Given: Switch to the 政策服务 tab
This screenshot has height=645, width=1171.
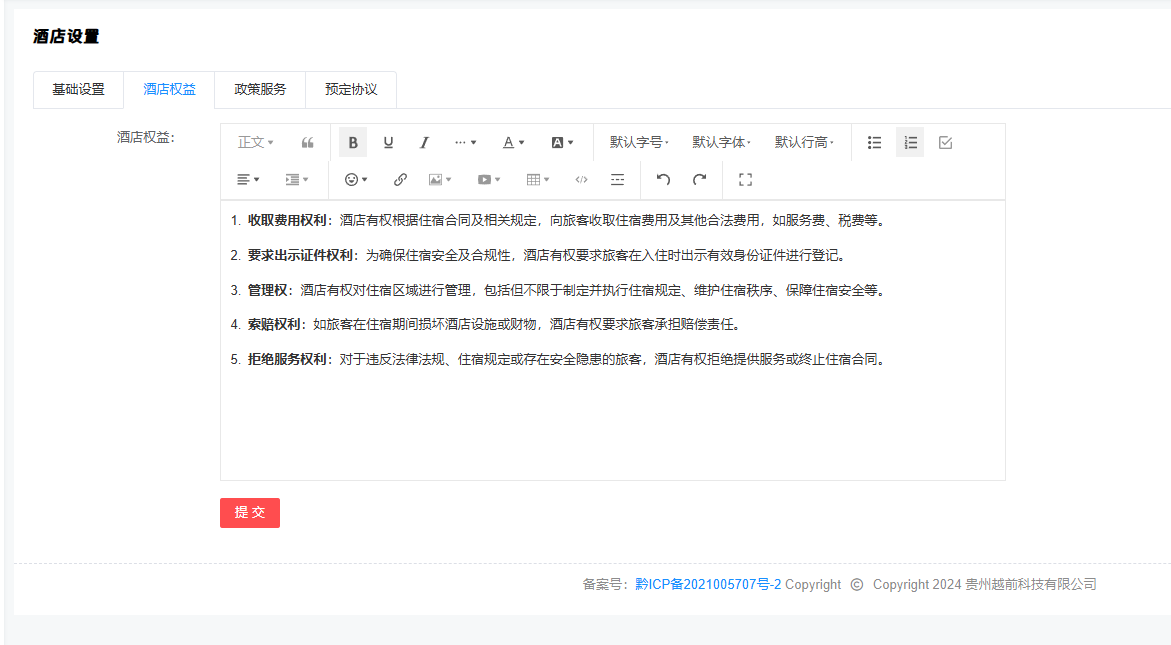Looking at the screenshot, I should coord(260,89).
